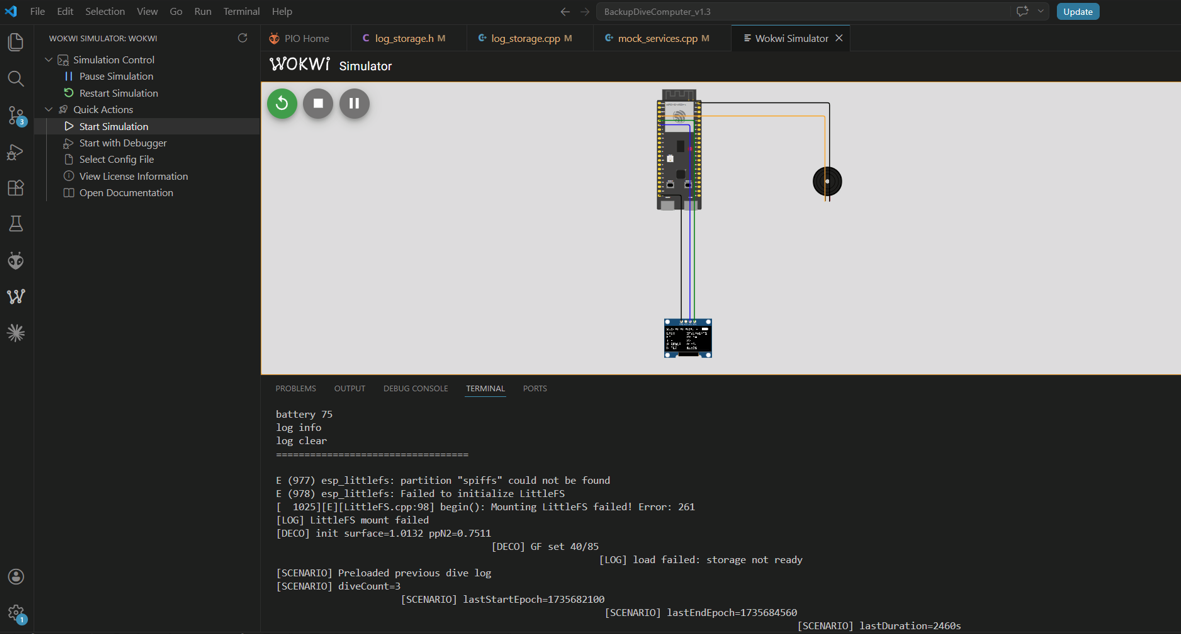Select the Wokwi Simulator tab

791,38
